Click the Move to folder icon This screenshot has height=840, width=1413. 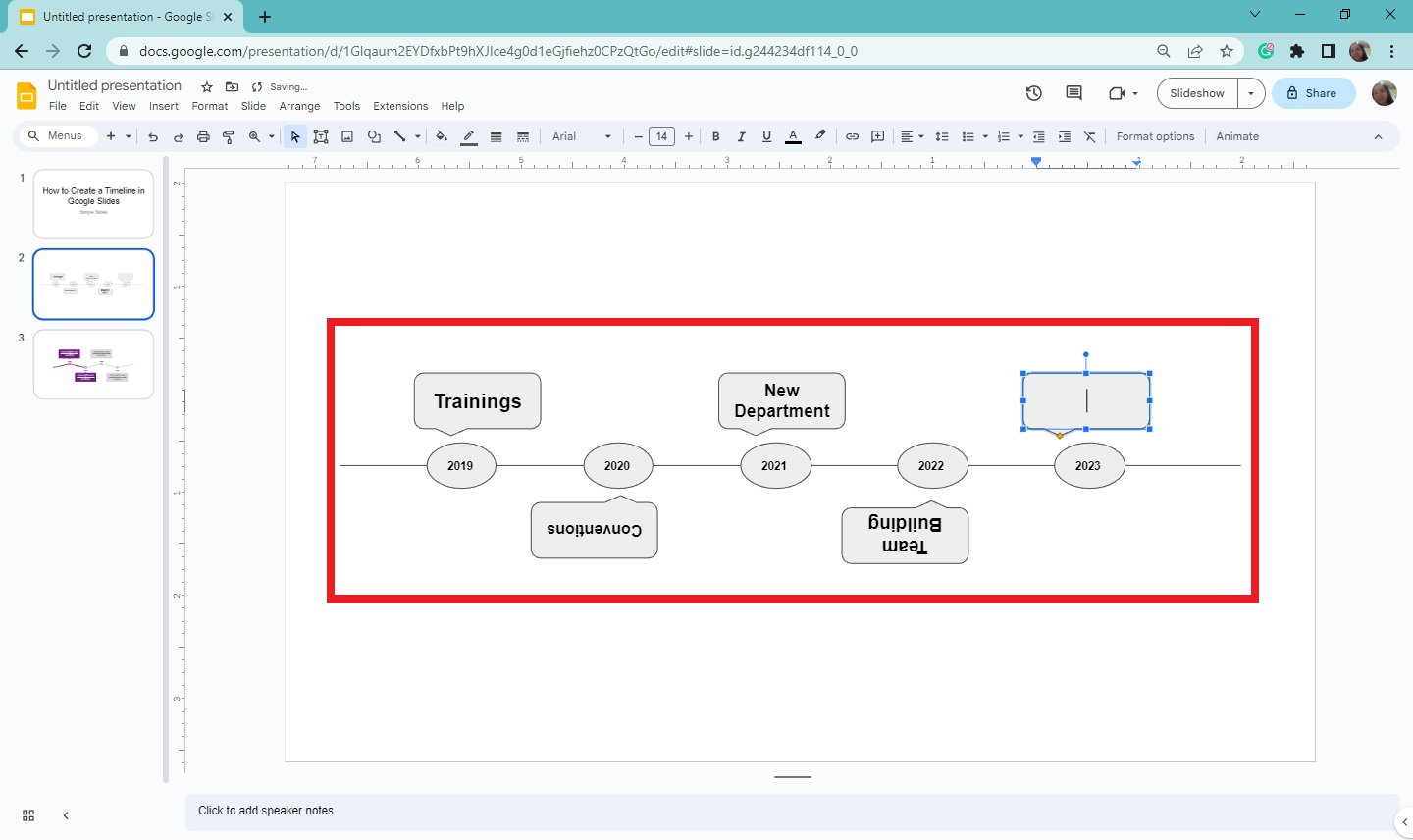coord(232,87)
